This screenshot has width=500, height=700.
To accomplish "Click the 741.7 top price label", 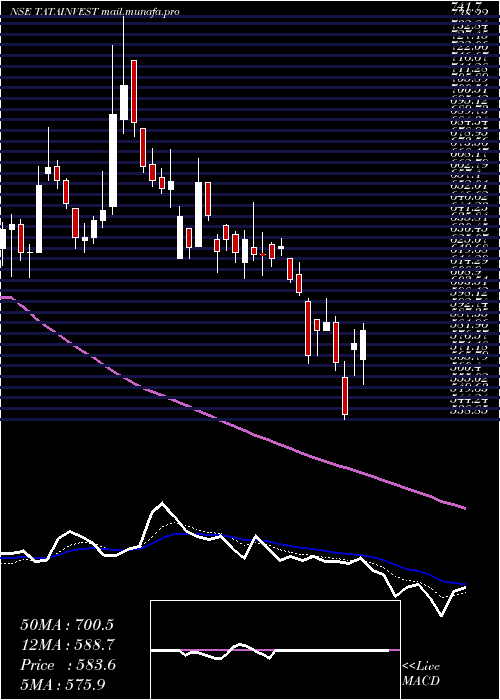I will pos(466,5).
